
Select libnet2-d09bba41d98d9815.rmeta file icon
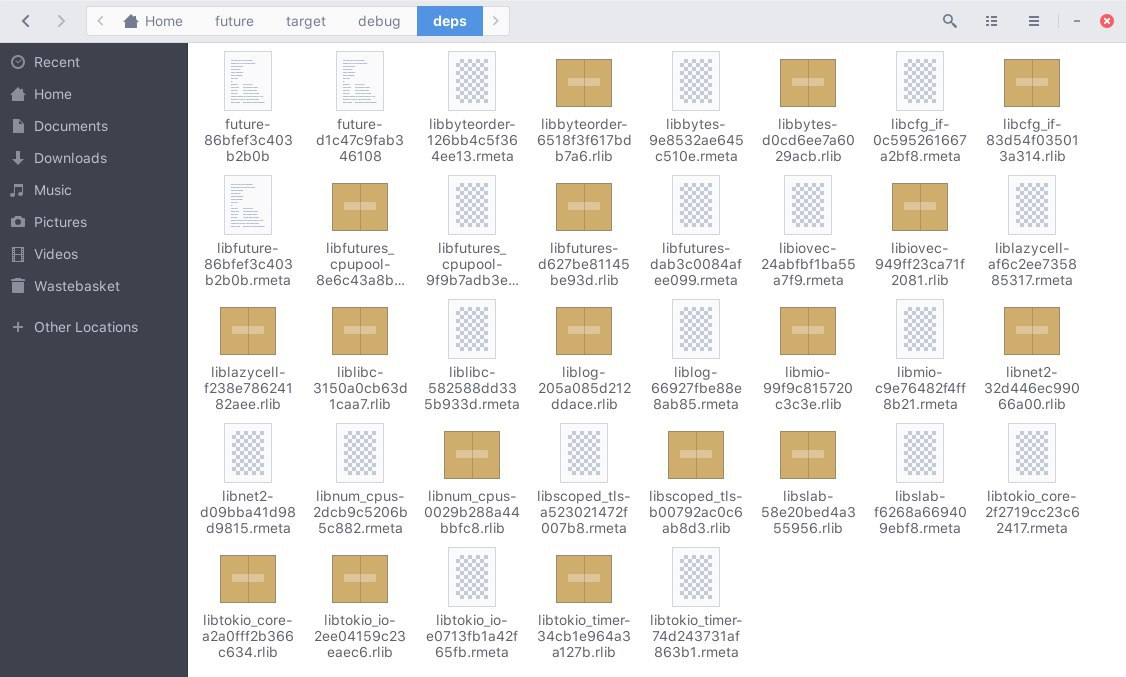(x=248, y=453)
